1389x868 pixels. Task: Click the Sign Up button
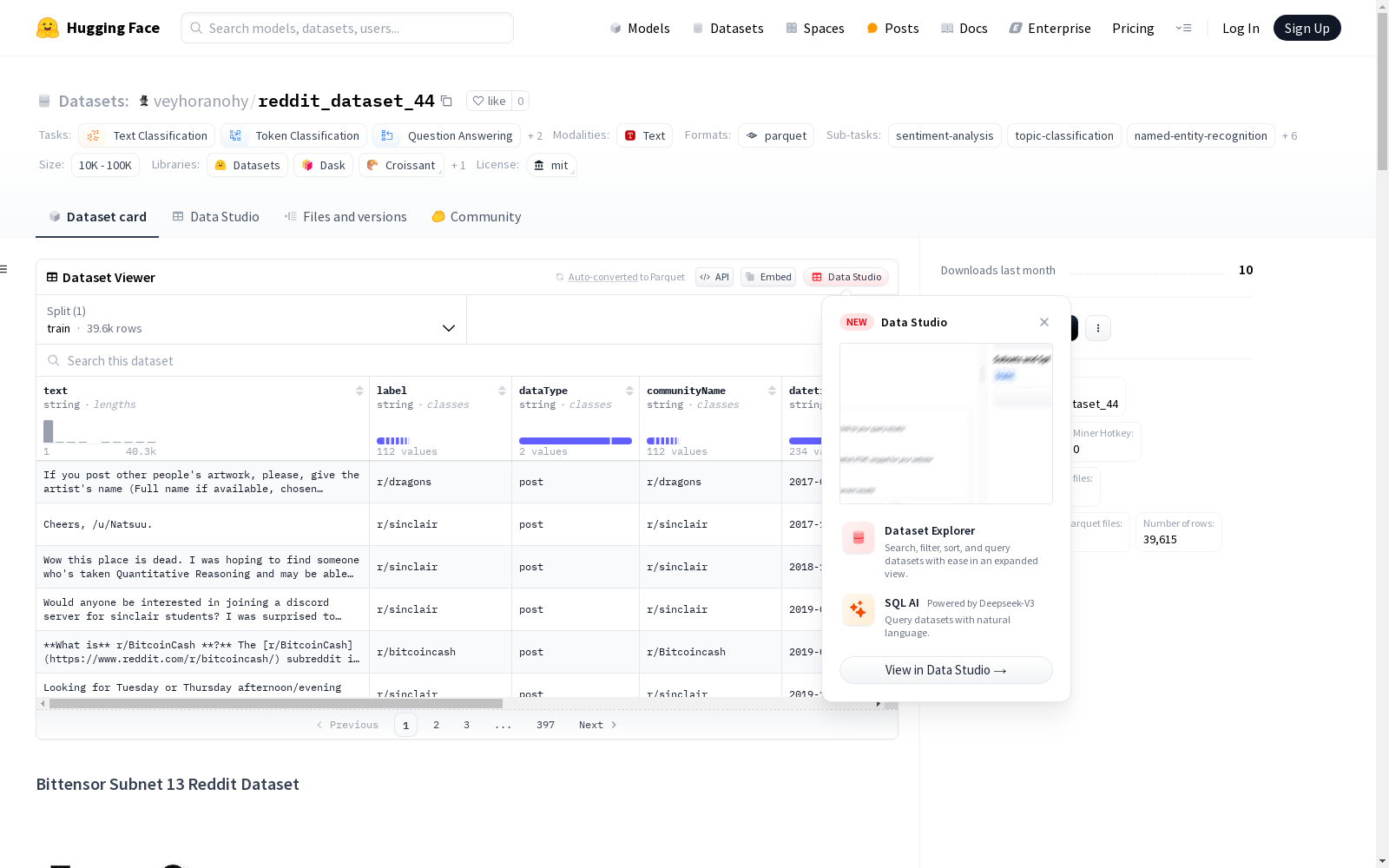click(x=1307, y=28)
